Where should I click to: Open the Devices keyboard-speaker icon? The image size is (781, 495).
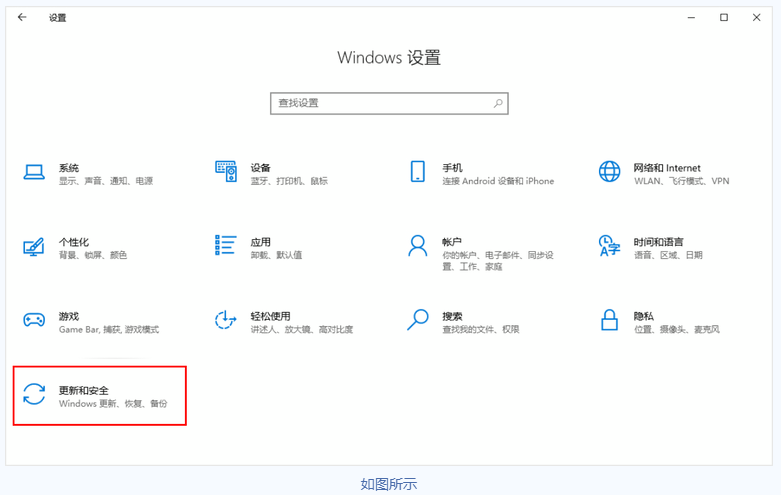click(226, 171)
